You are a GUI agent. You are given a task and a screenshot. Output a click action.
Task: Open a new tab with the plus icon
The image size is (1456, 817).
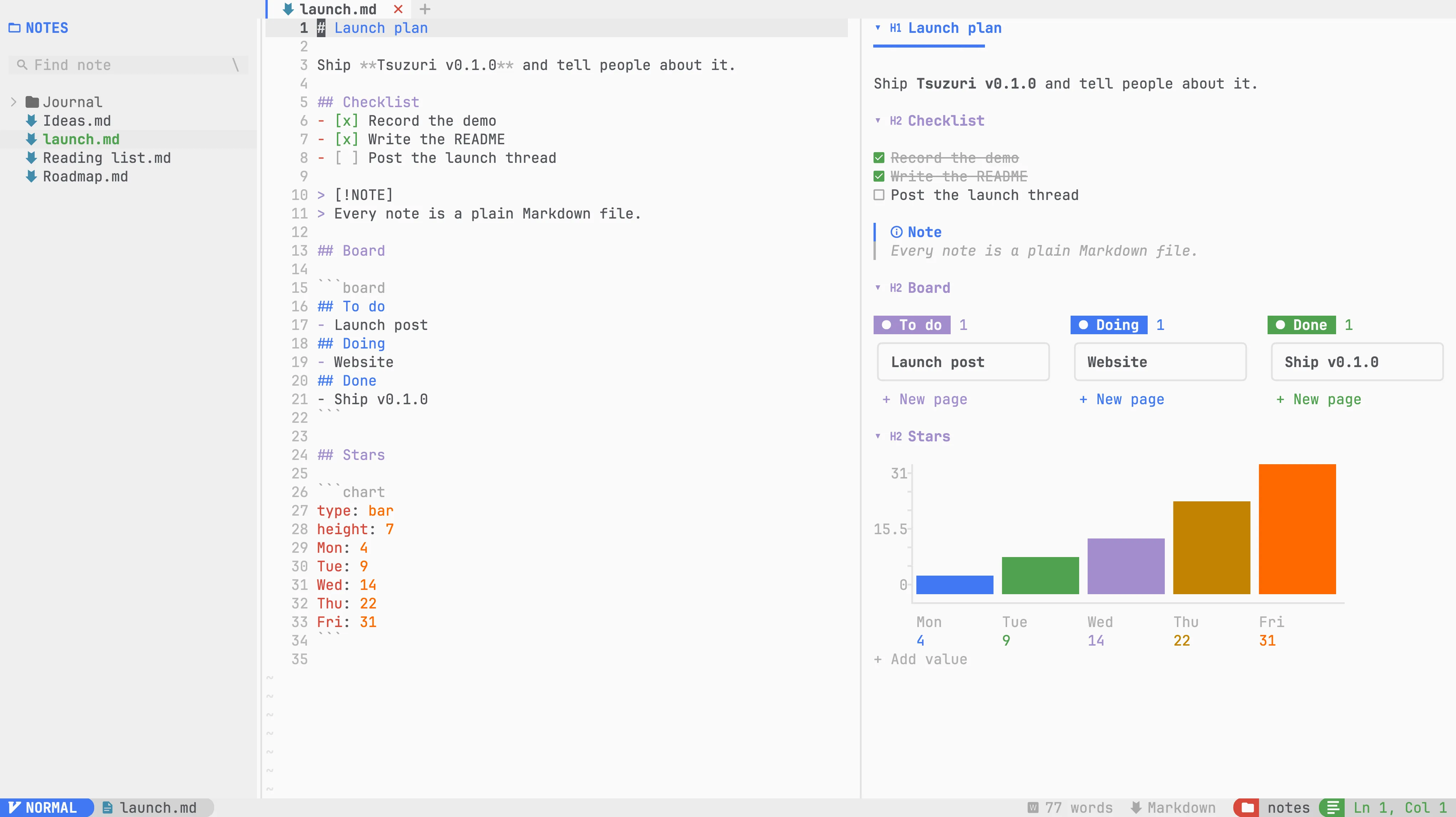tap(425, 9)
